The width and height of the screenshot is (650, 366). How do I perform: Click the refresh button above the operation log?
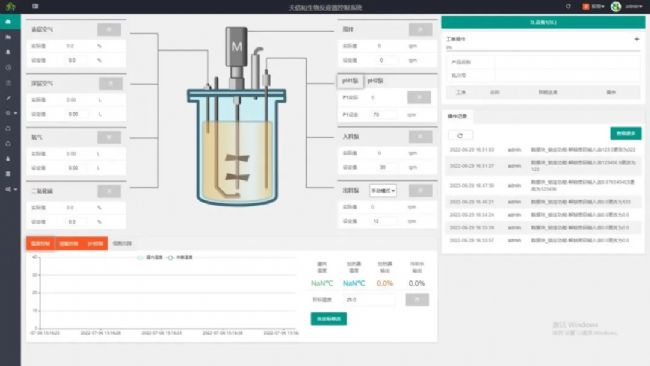pyautogui.click(x=460, y=136)
